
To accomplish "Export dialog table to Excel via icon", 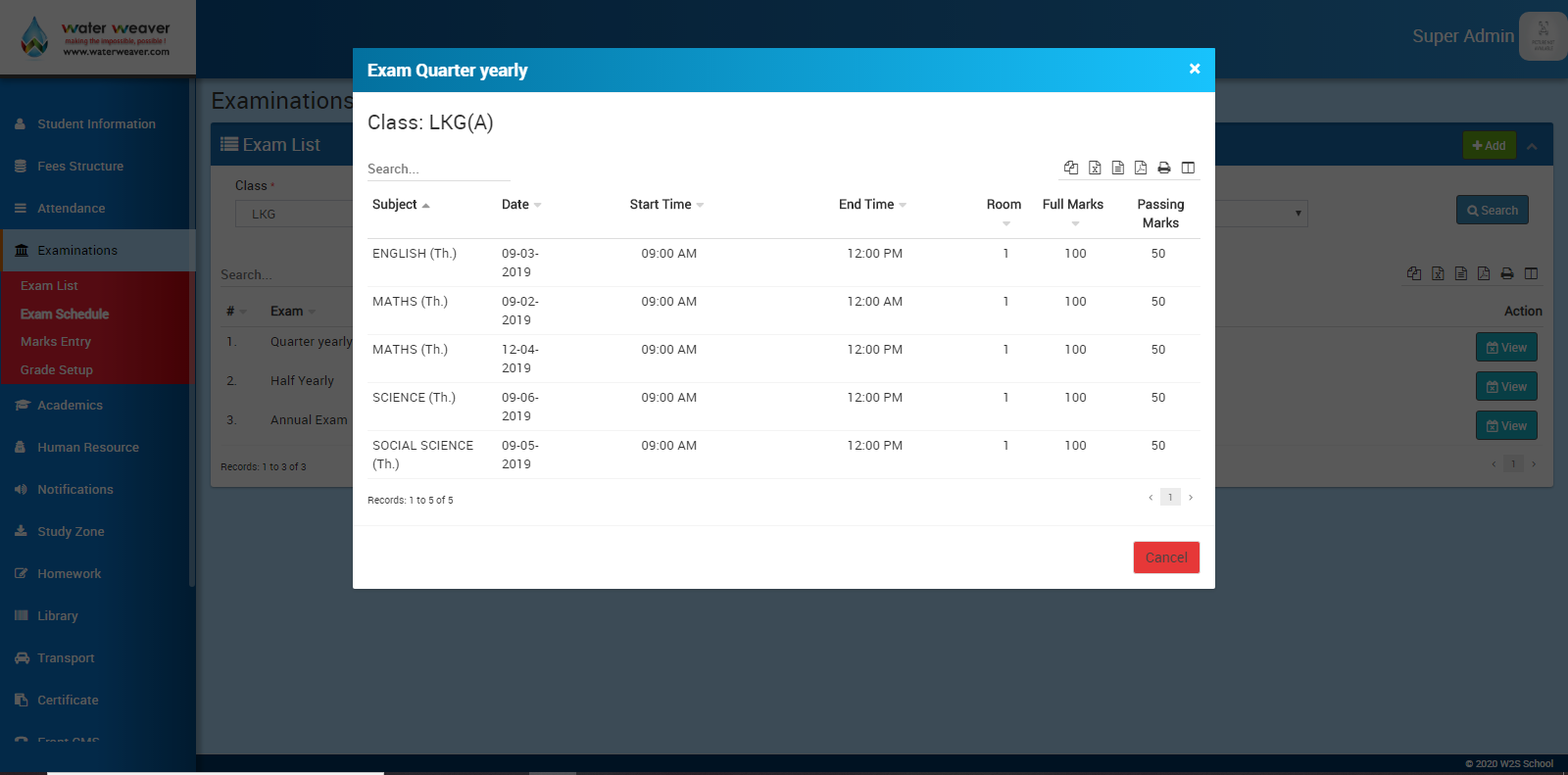I will pyautogui.click(x=1095, y=168).
